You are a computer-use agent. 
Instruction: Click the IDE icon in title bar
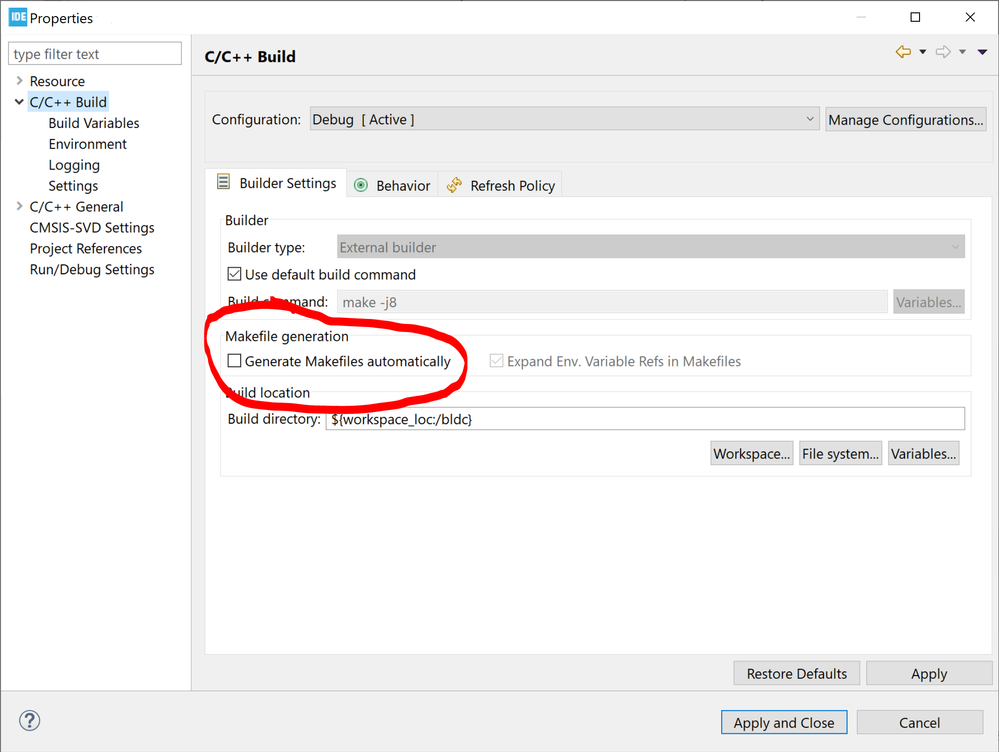(17, 17)
